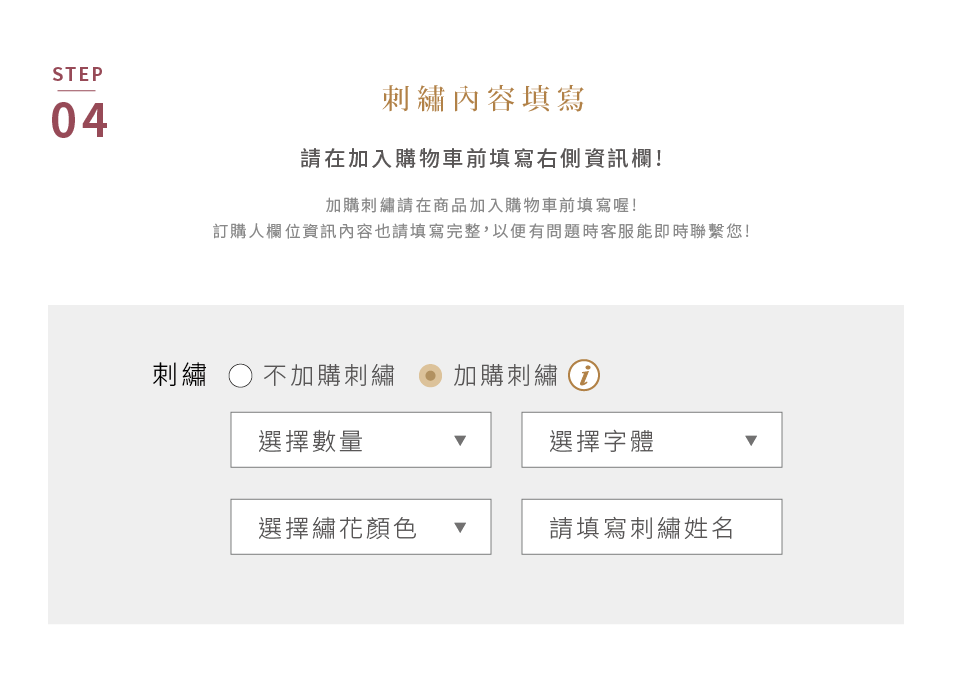Click the 加購刺繡請在商品加入購物車前填寫喔 note
Screen dimensions: 960x675
pos(481,205)
